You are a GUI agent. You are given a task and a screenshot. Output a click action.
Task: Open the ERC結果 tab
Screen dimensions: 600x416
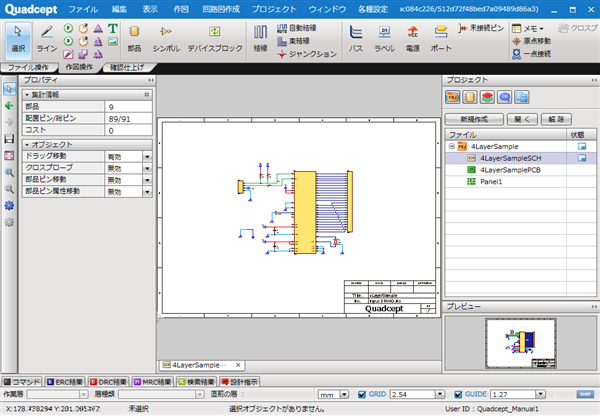click(65, 382)
